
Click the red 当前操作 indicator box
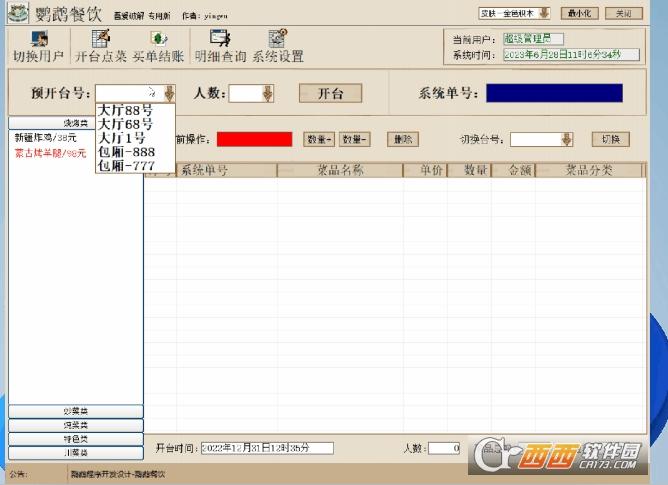tap(254, 139)
